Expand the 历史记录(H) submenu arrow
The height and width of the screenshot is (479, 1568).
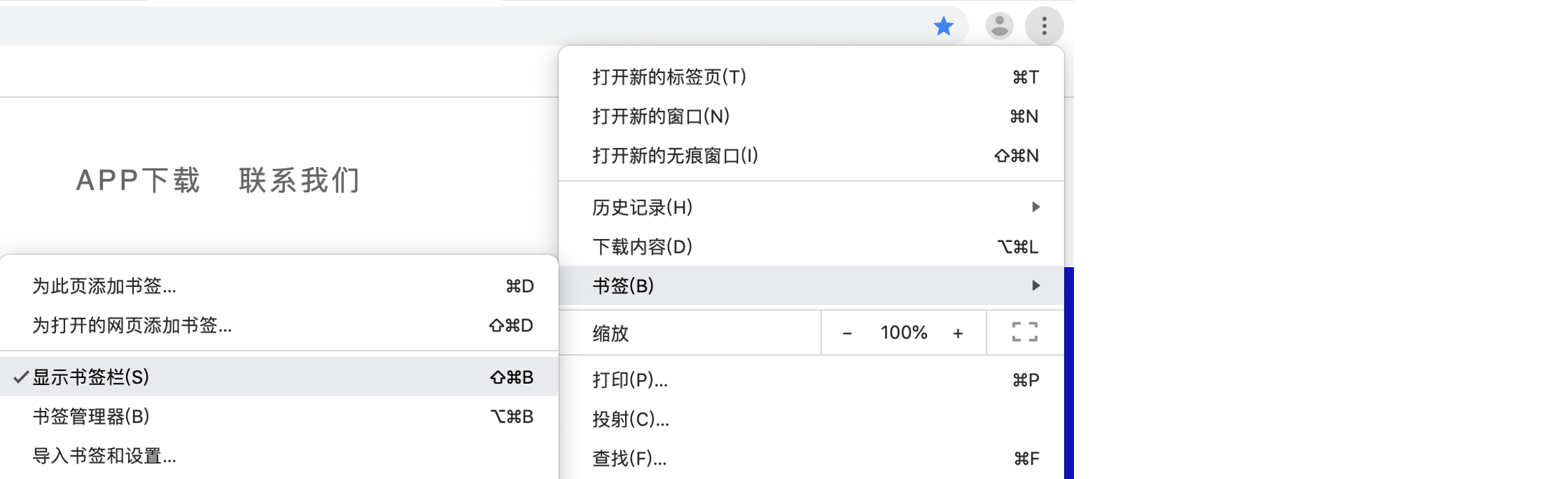click(1035, 208)
